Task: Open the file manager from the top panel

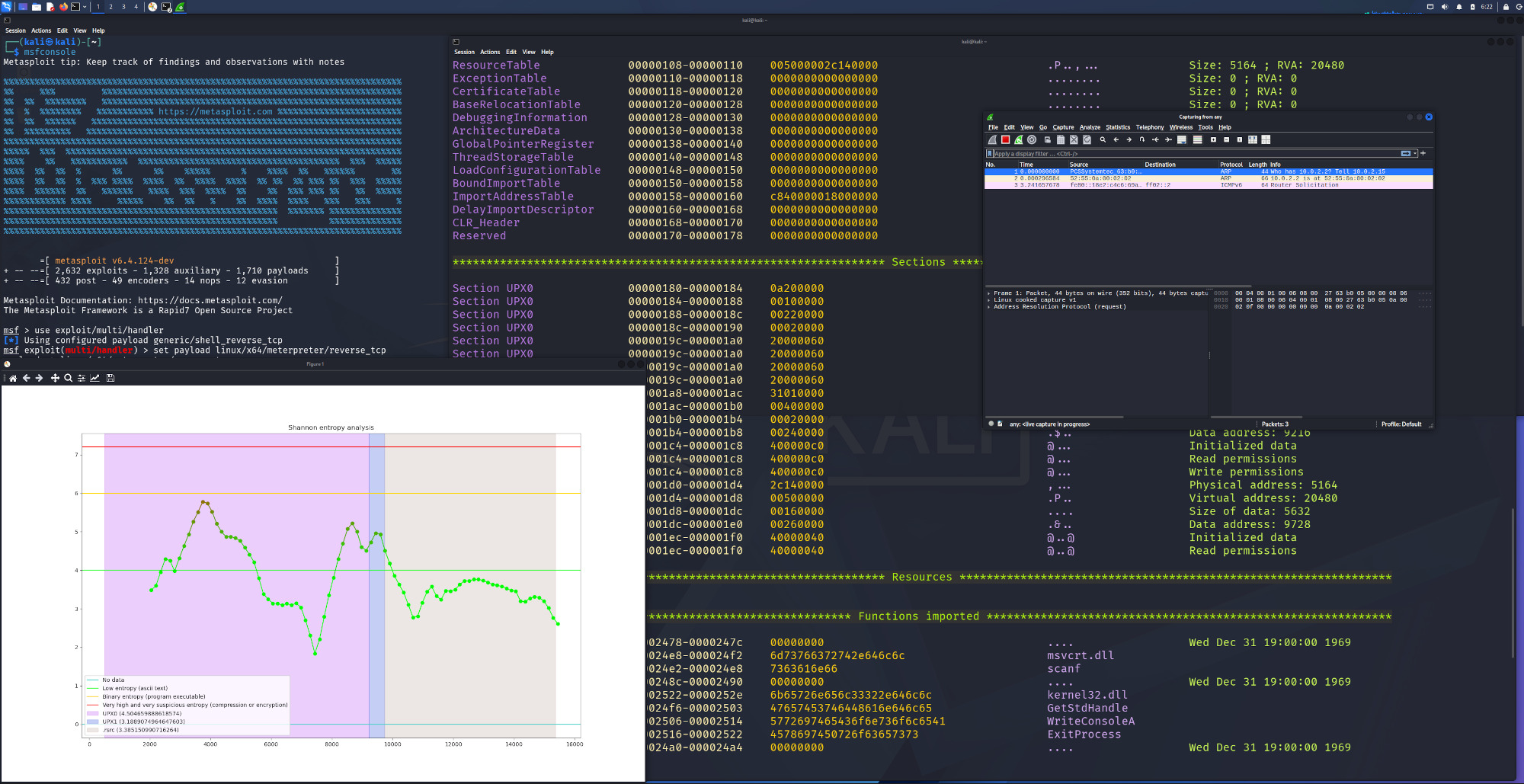Action: 37,6
